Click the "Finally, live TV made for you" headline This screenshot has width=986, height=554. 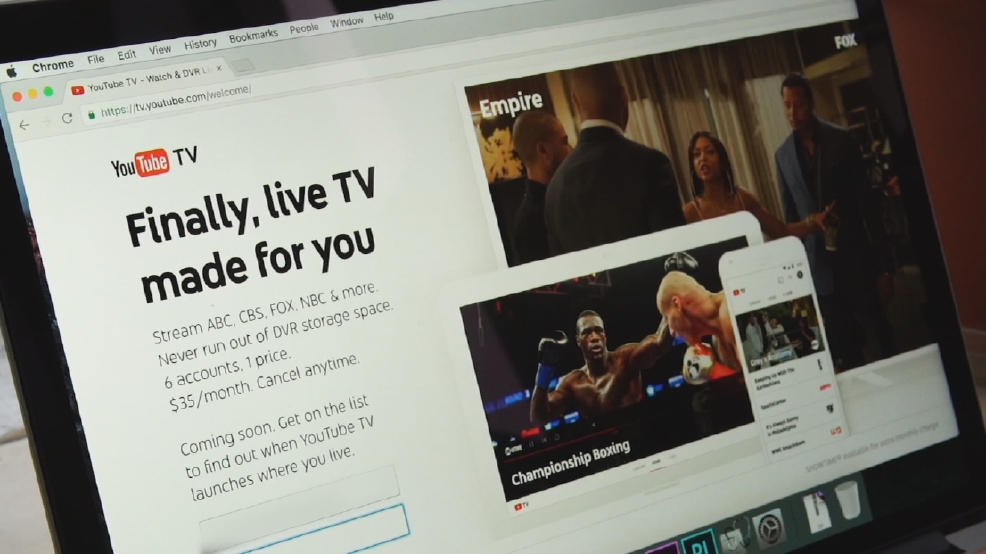pos(252,234)
